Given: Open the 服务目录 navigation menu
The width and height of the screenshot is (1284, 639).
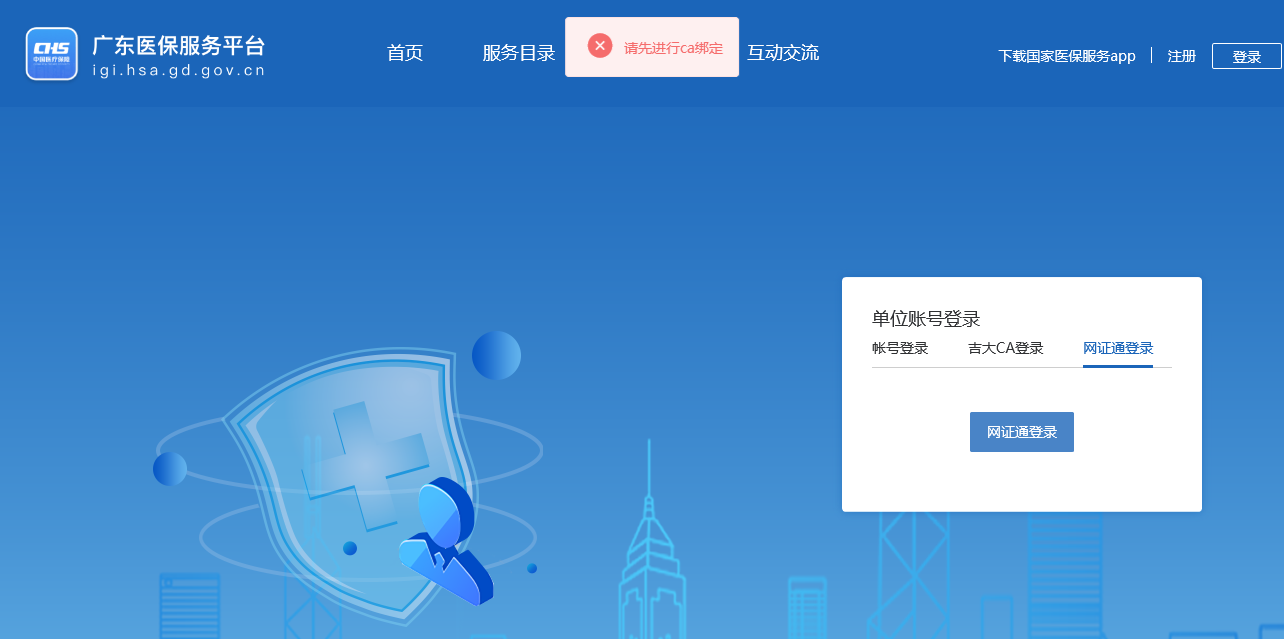Looking at the screenshot, I should (x=518, y=53).
